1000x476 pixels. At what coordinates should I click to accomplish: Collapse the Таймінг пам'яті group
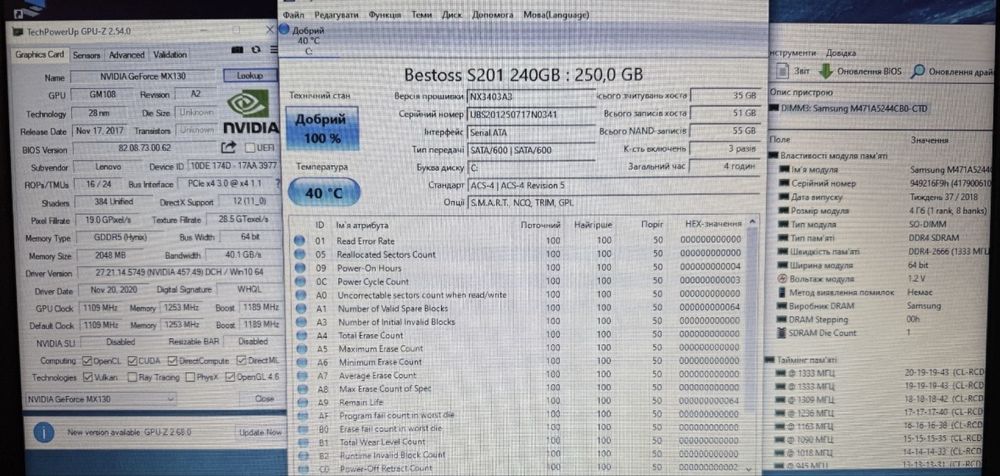(x=771, y=360)
